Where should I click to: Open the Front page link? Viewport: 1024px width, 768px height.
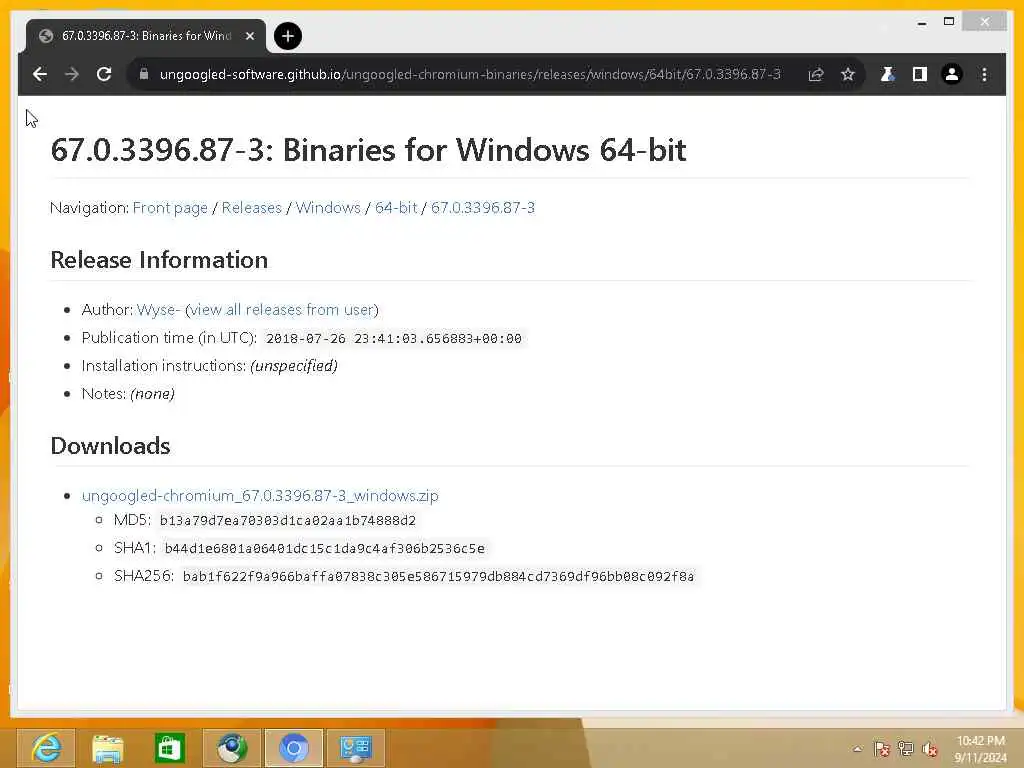pos(170,208)
